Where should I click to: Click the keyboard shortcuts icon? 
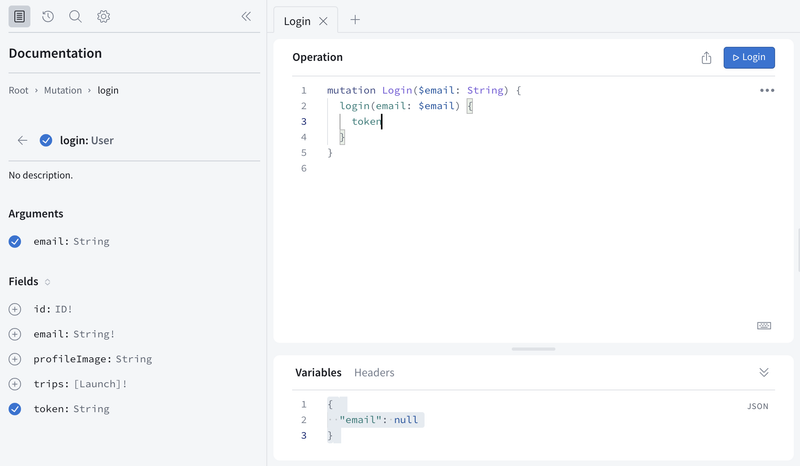coord(764,326)
